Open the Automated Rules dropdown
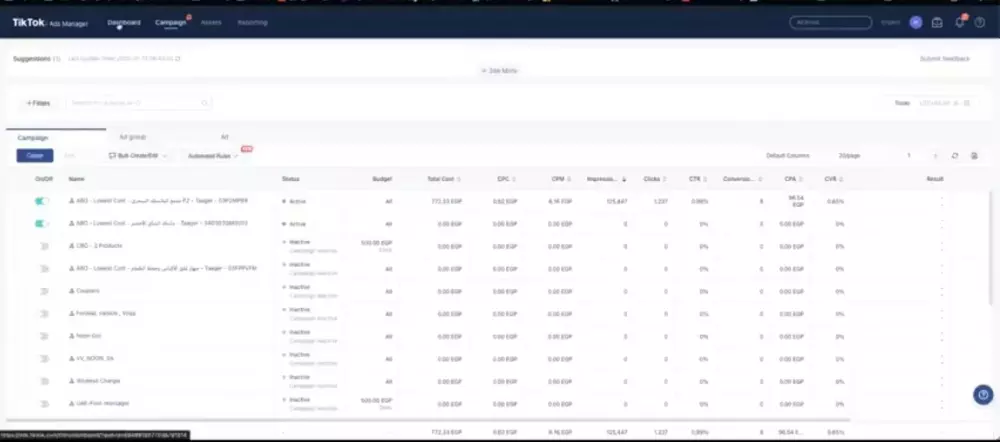The width and height of the screenshot is (1000, 442). pos(213,156)
